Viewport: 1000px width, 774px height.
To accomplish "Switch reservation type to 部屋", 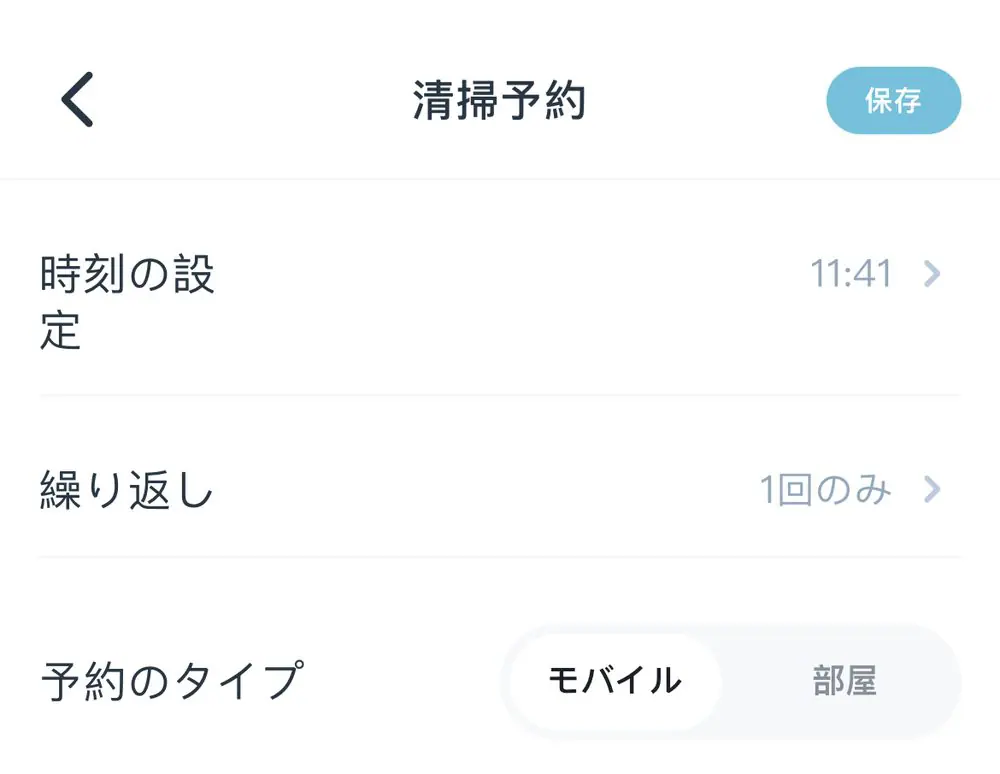I will pos(844,682).
